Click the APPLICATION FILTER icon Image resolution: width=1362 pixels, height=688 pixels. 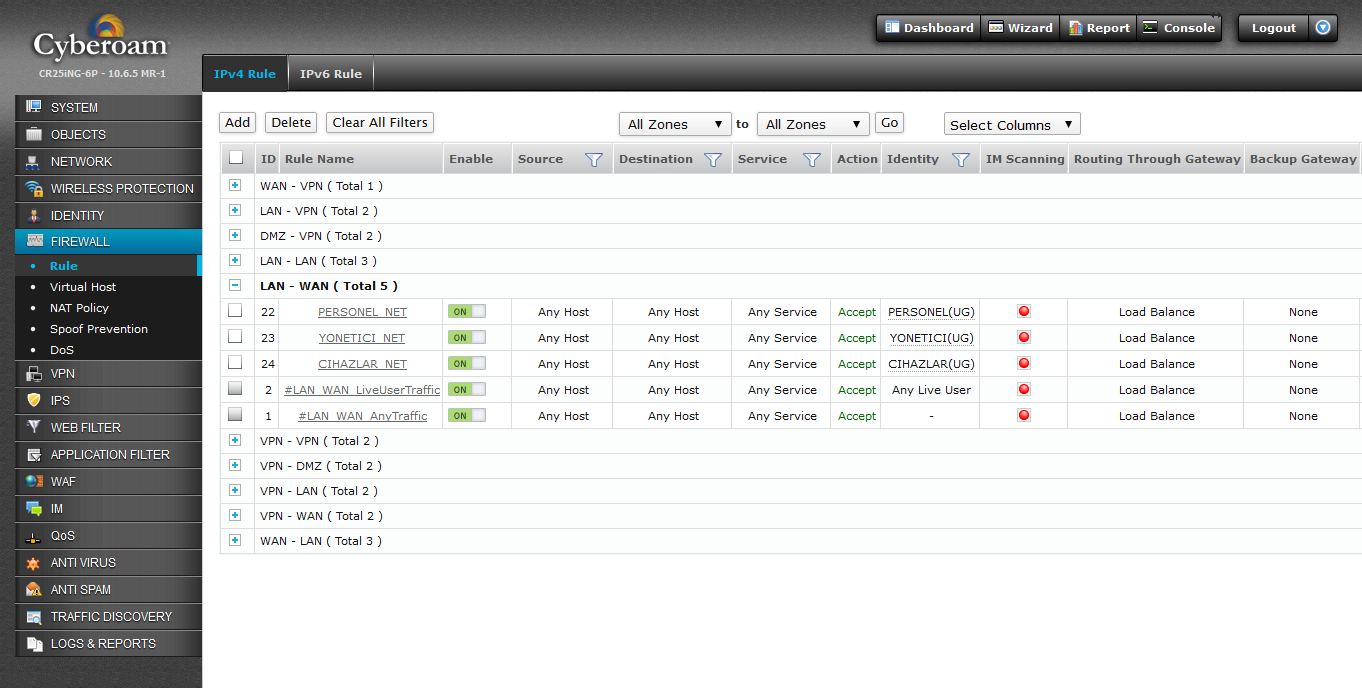[34, 454]
